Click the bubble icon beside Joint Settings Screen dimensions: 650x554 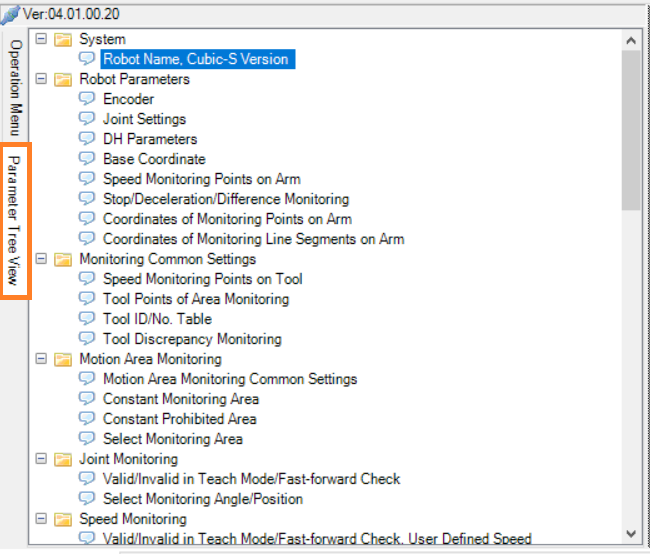87,119
